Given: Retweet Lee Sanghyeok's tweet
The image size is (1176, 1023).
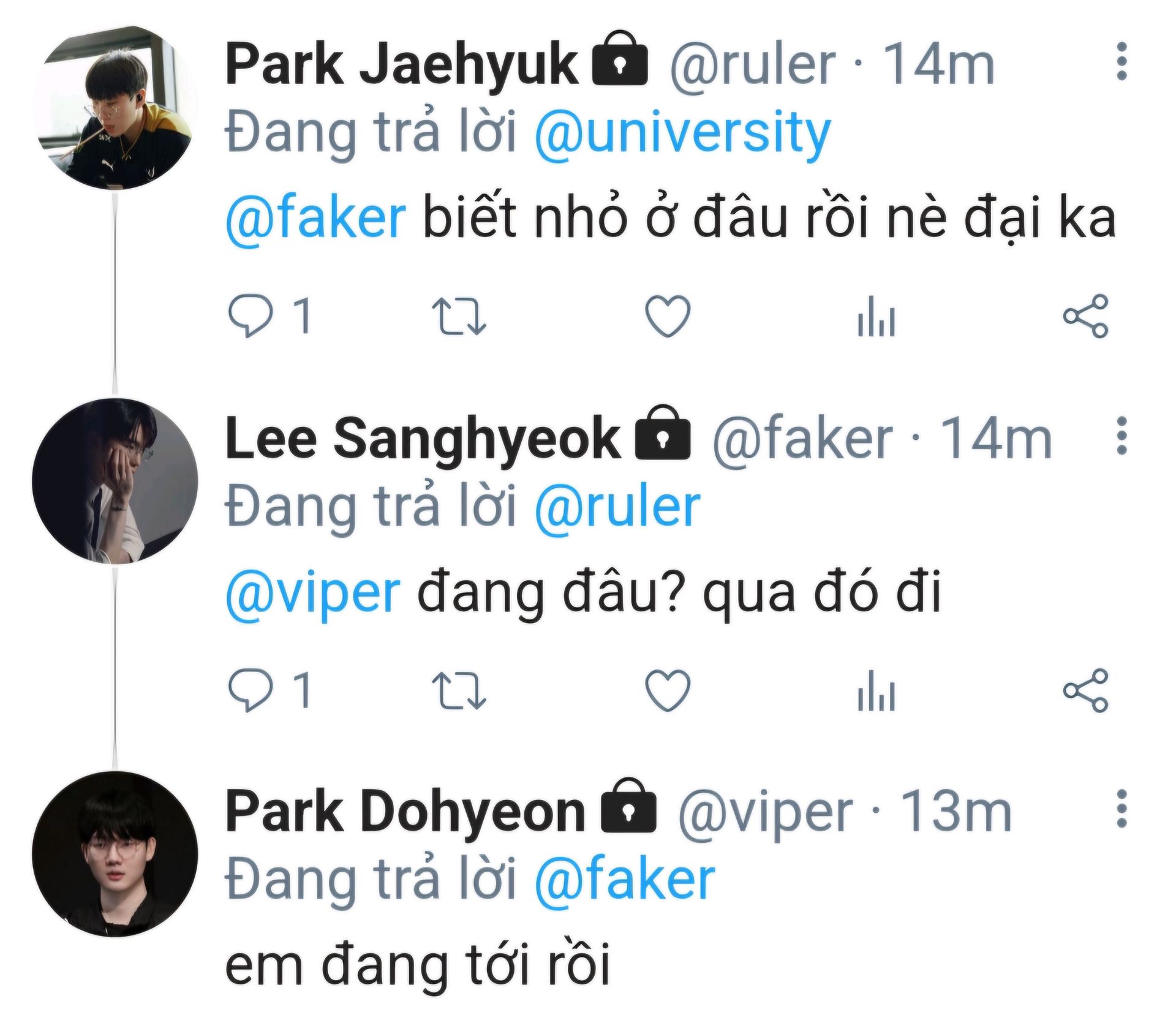Looking at the screenshot, I should point(459,690).
